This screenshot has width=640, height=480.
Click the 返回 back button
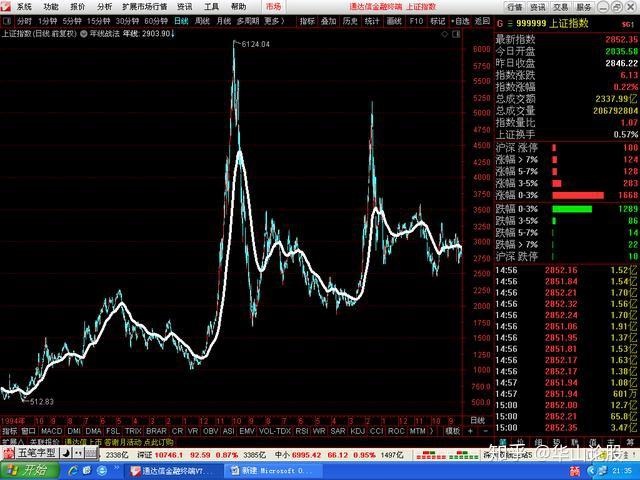point(482,21)
